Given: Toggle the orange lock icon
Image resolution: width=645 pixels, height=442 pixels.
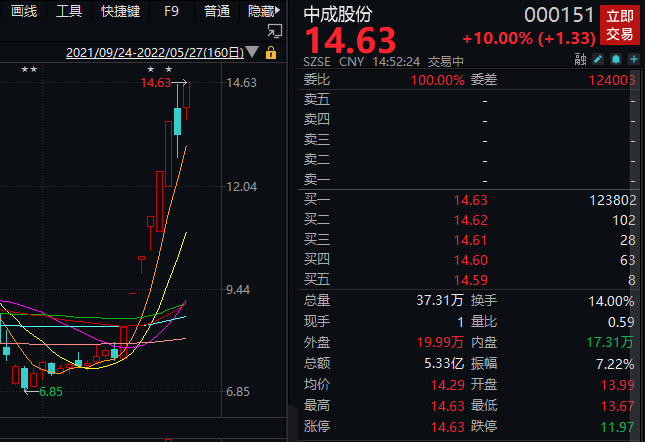Looking at the screenshot, I should pyautogui.click(x=271, y=52).
